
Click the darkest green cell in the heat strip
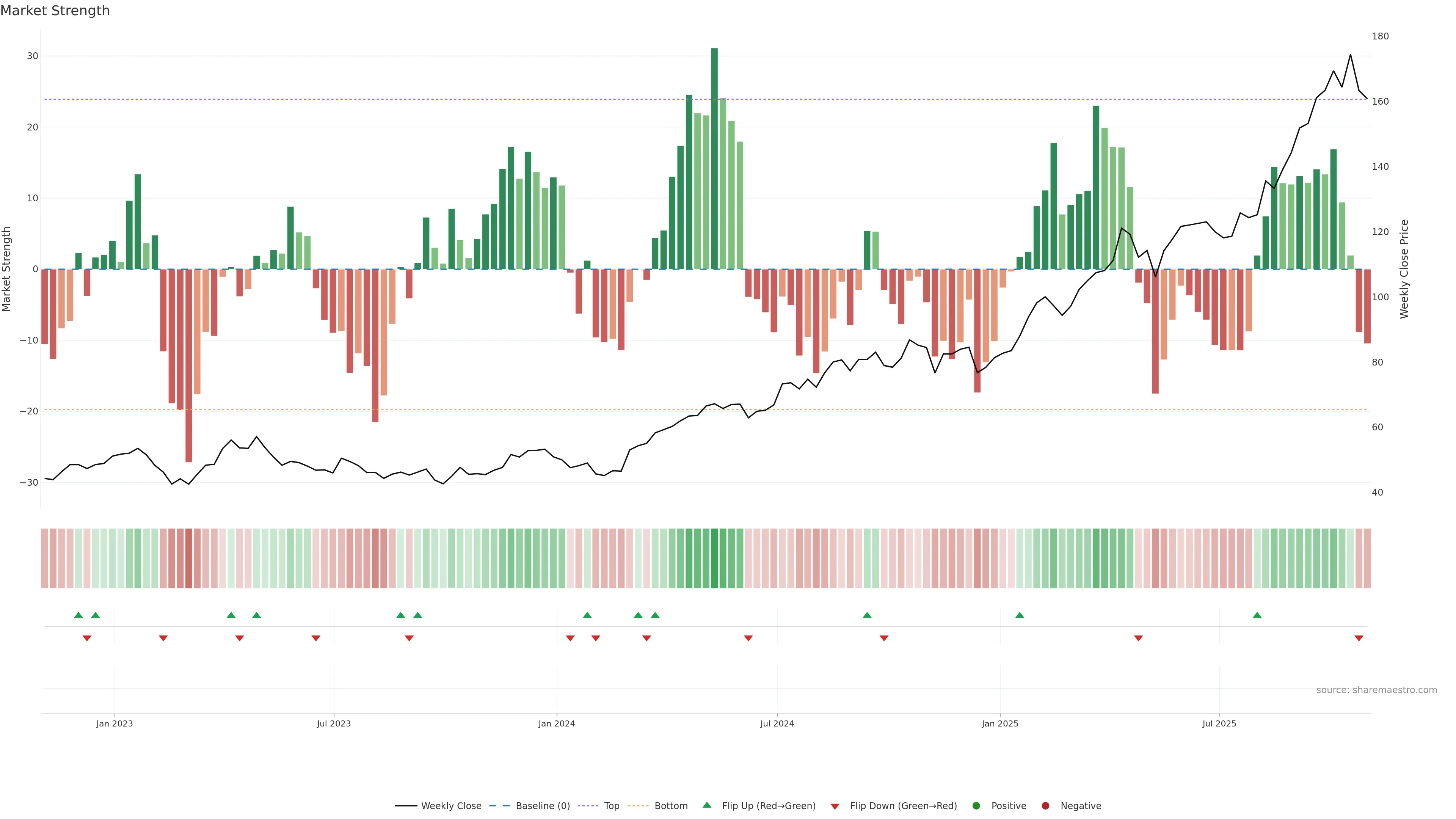point(714,559)
